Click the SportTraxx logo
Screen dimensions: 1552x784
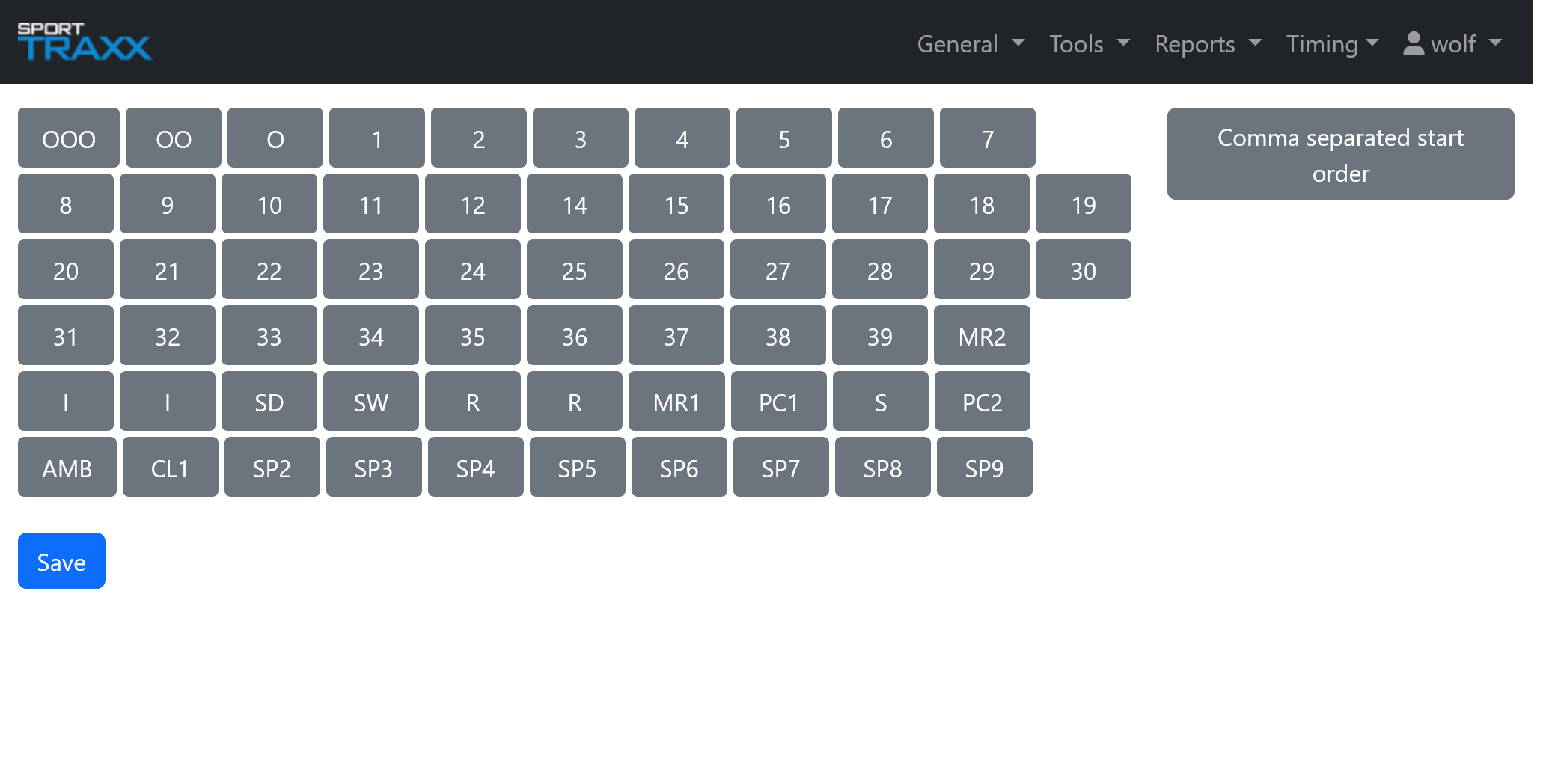83,41
